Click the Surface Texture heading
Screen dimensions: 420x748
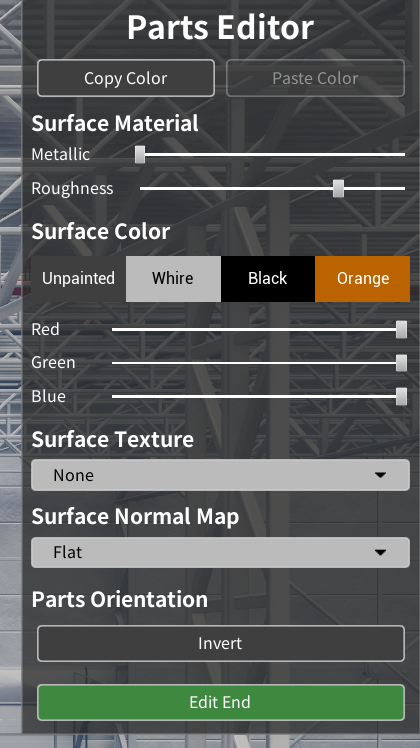point(113,439)
